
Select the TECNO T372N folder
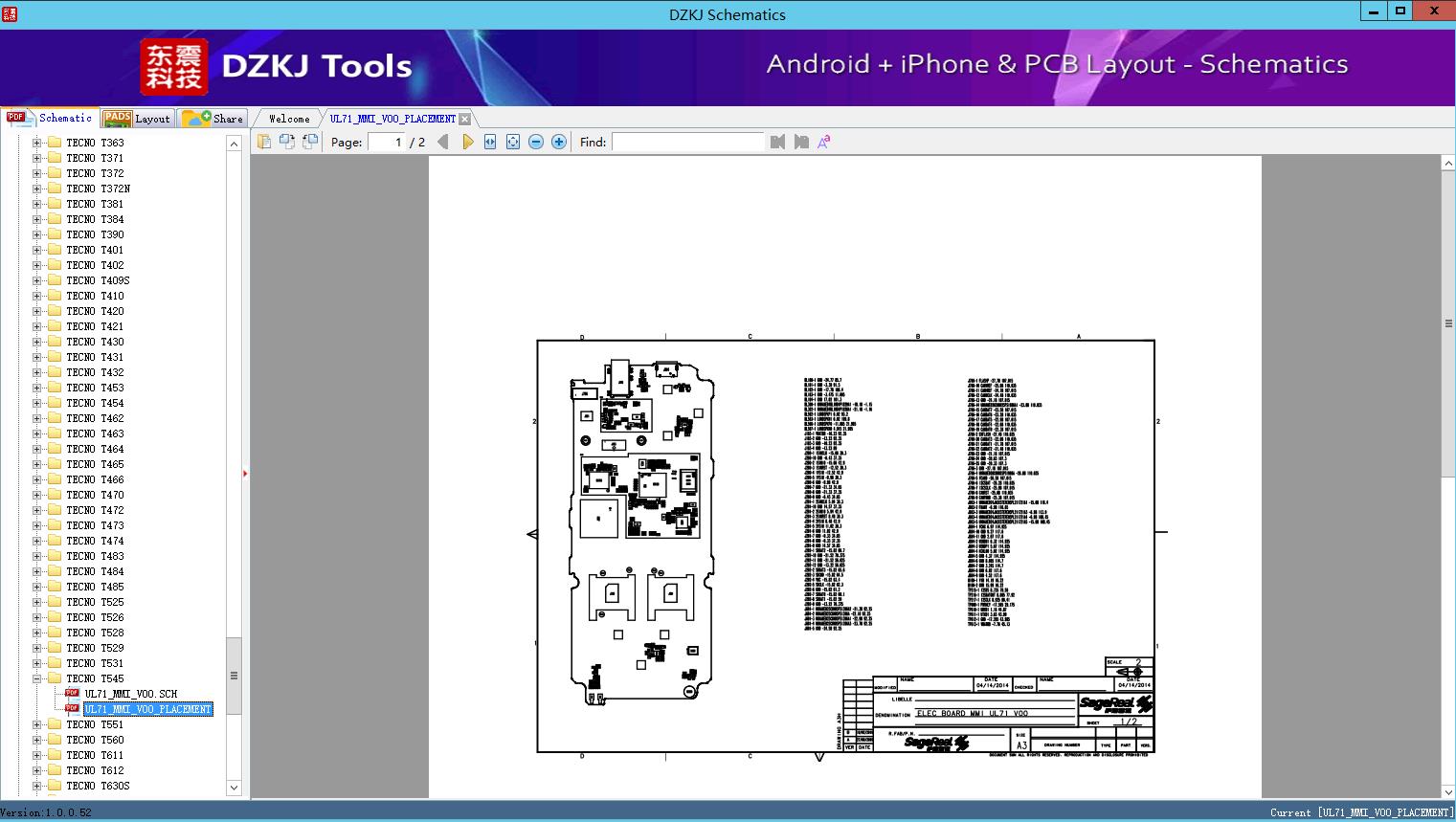point(98,189)
